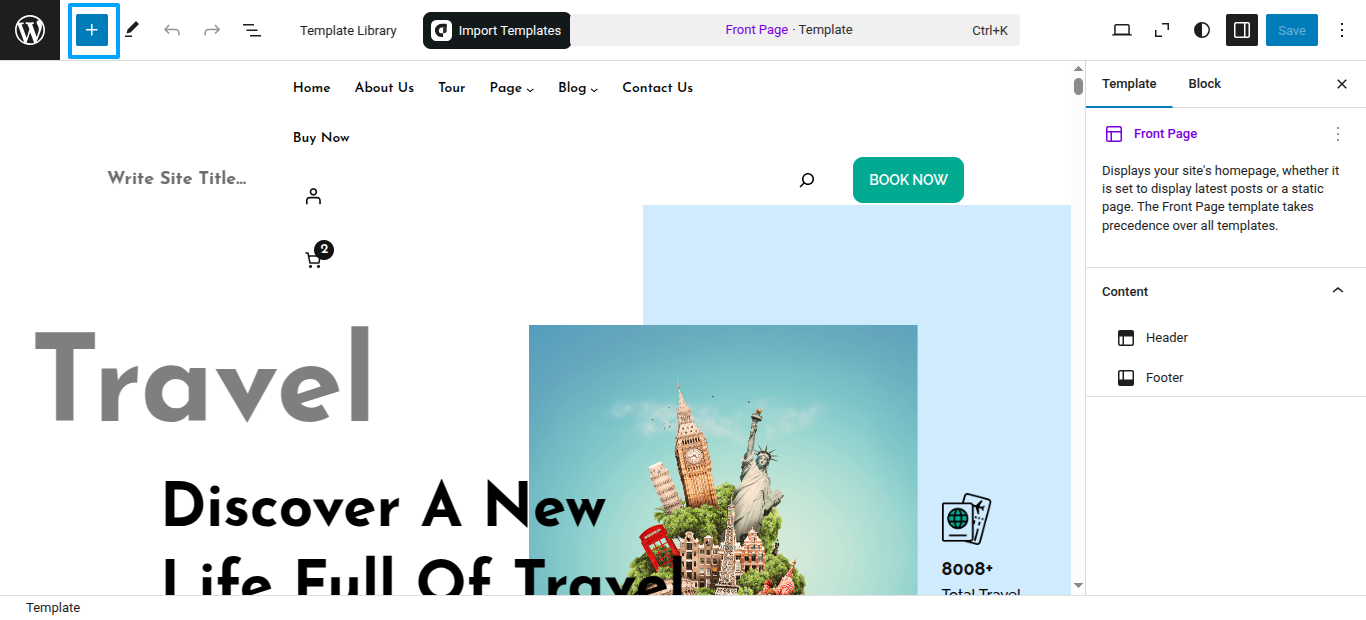Select the Tools pencil icon

point(132,30)
